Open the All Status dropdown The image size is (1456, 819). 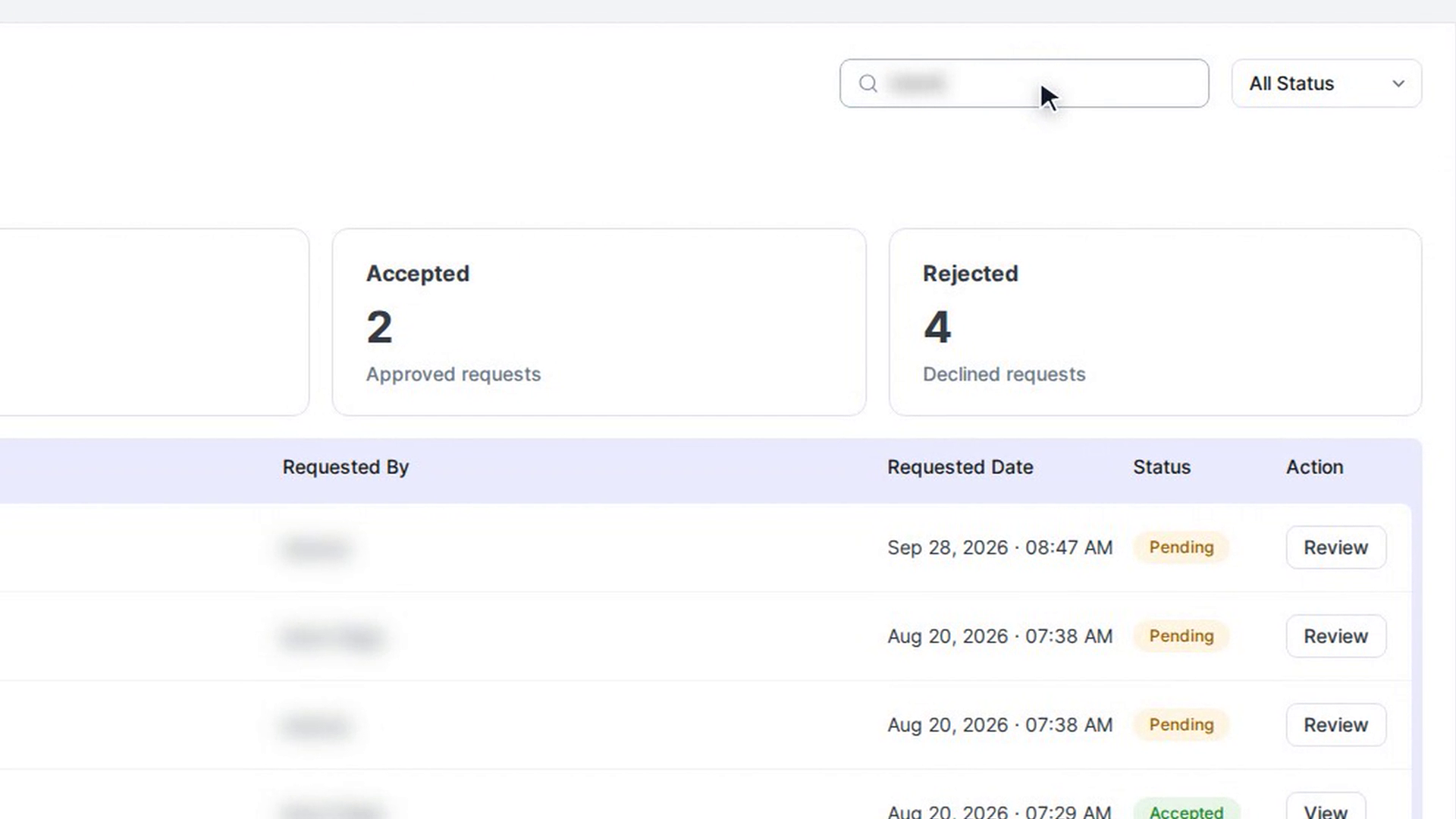coord(1326,83)
